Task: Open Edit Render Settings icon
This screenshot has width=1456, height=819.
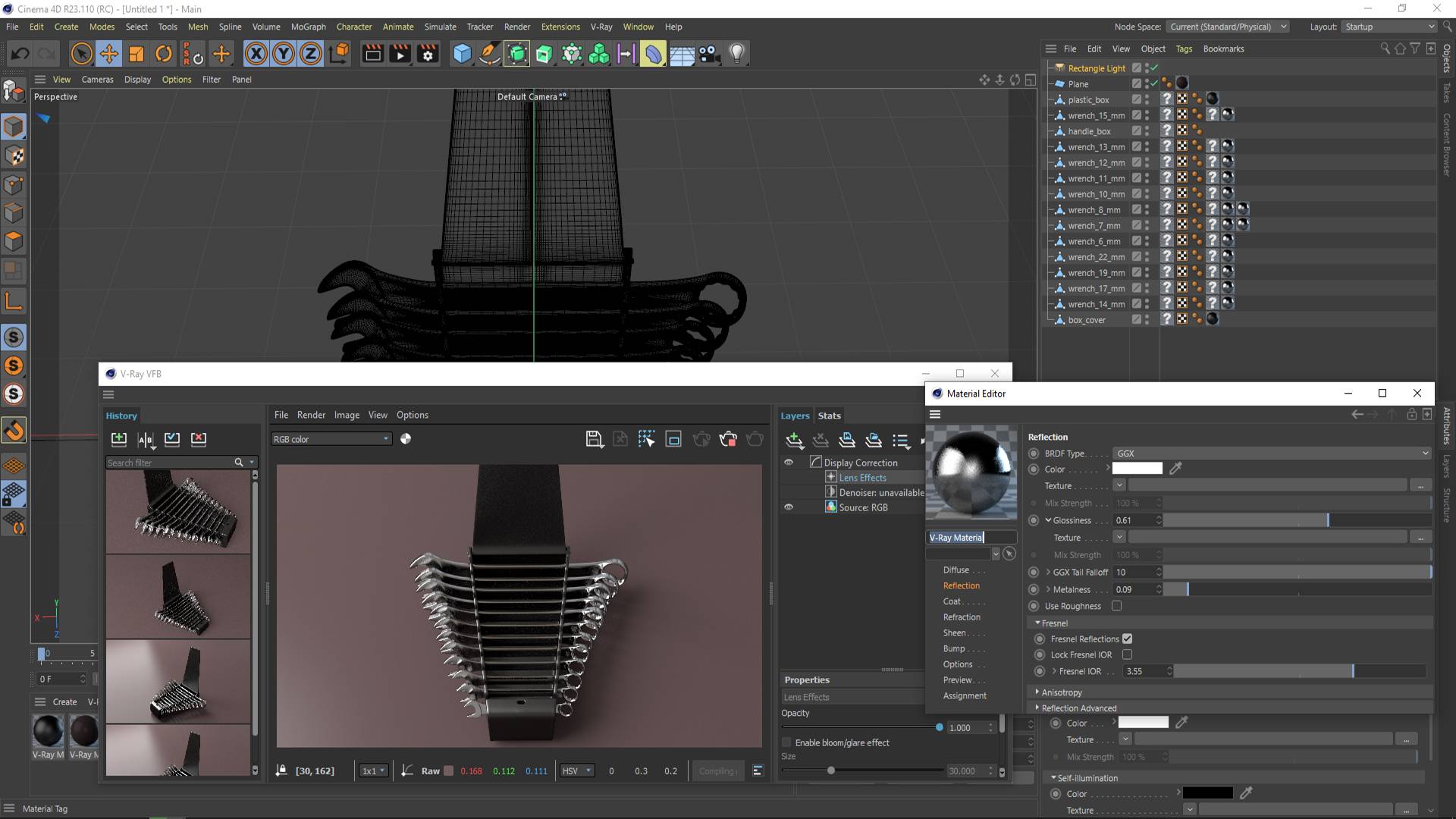Action: [x=428, y=54]
